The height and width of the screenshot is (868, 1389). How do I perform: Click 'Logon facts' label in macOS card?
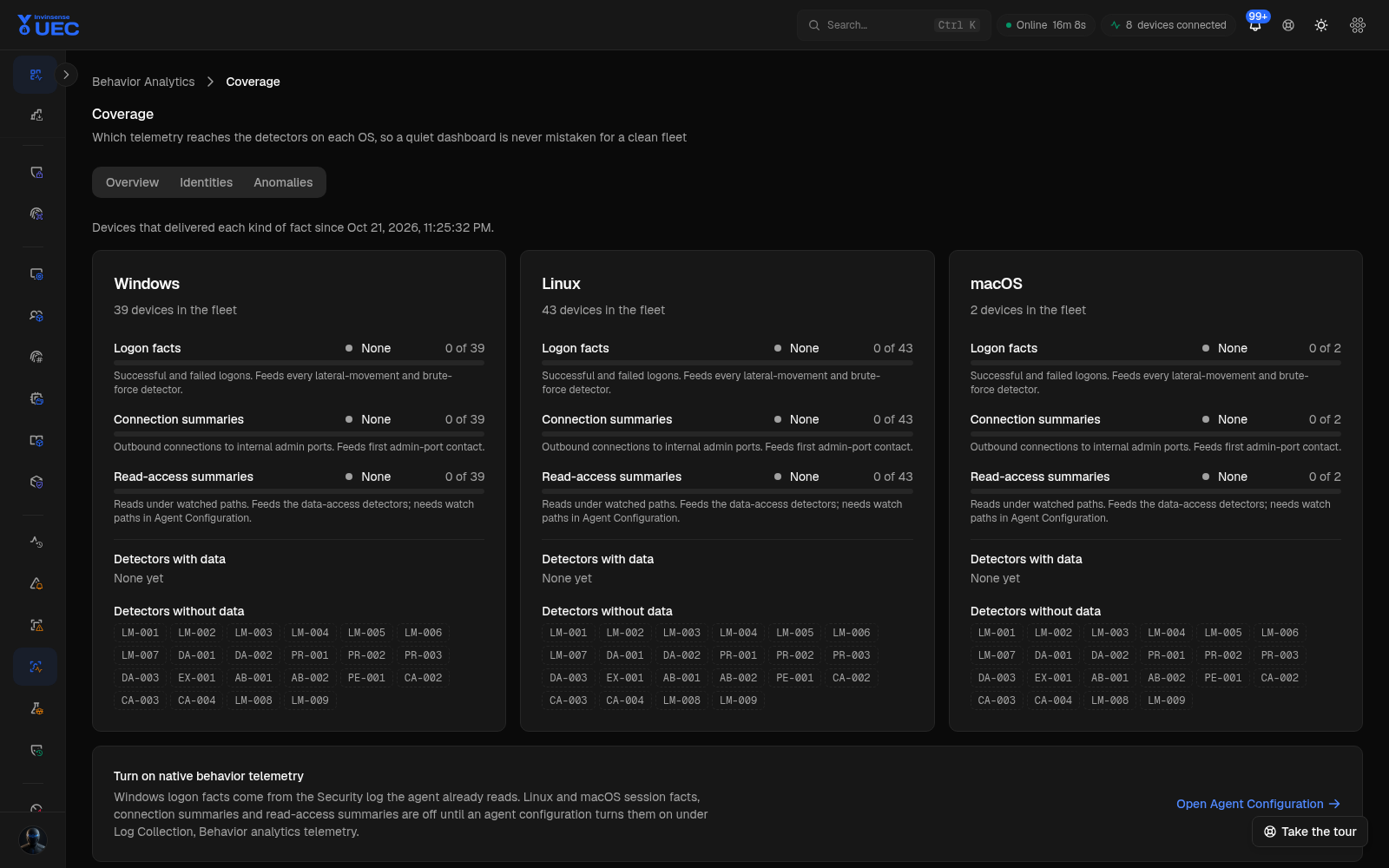(x=1004, y=348)
